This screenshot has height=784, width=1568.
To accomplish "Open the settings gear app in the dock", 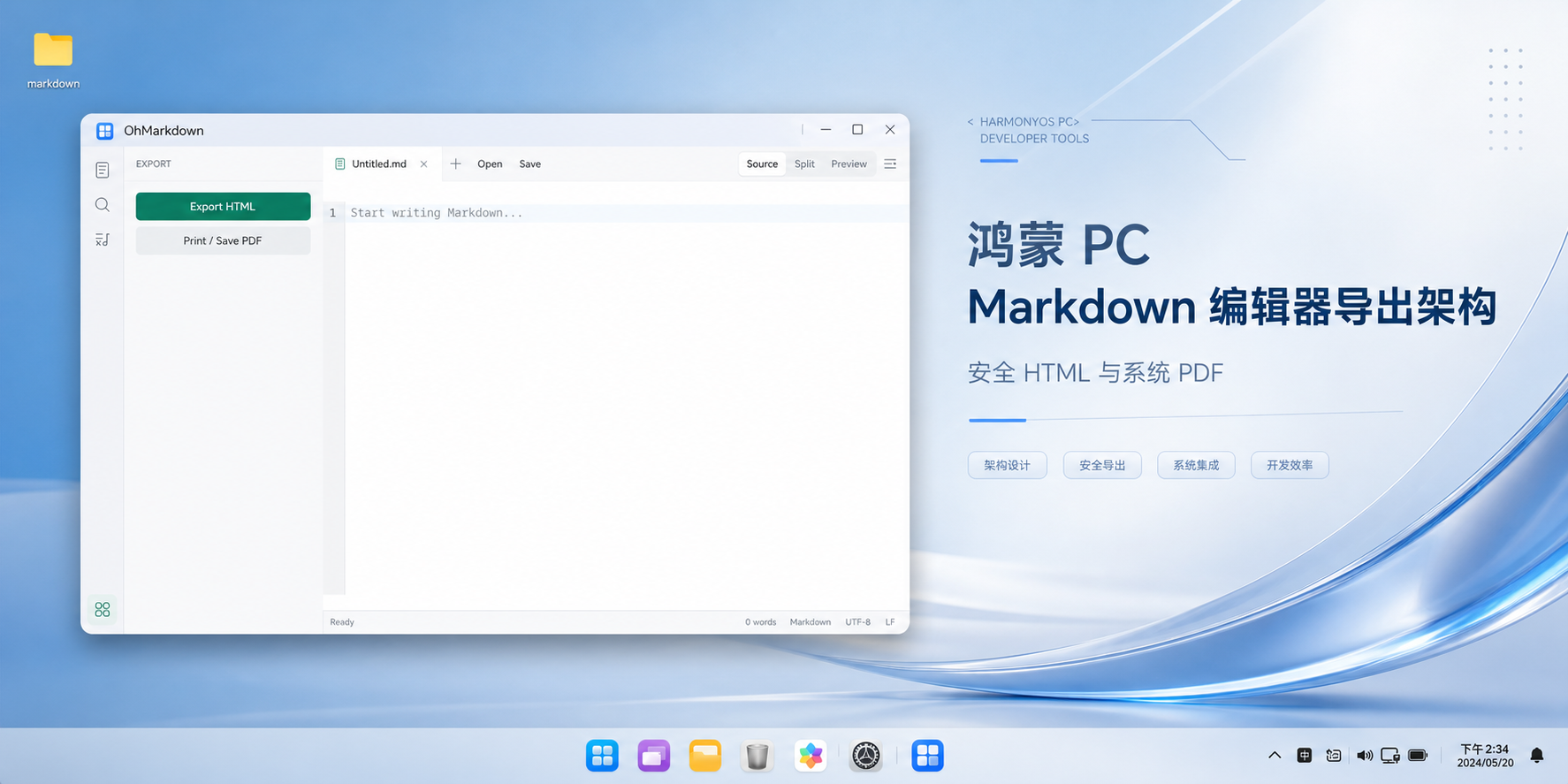I will pyautogui.click(x=866, y=756).
